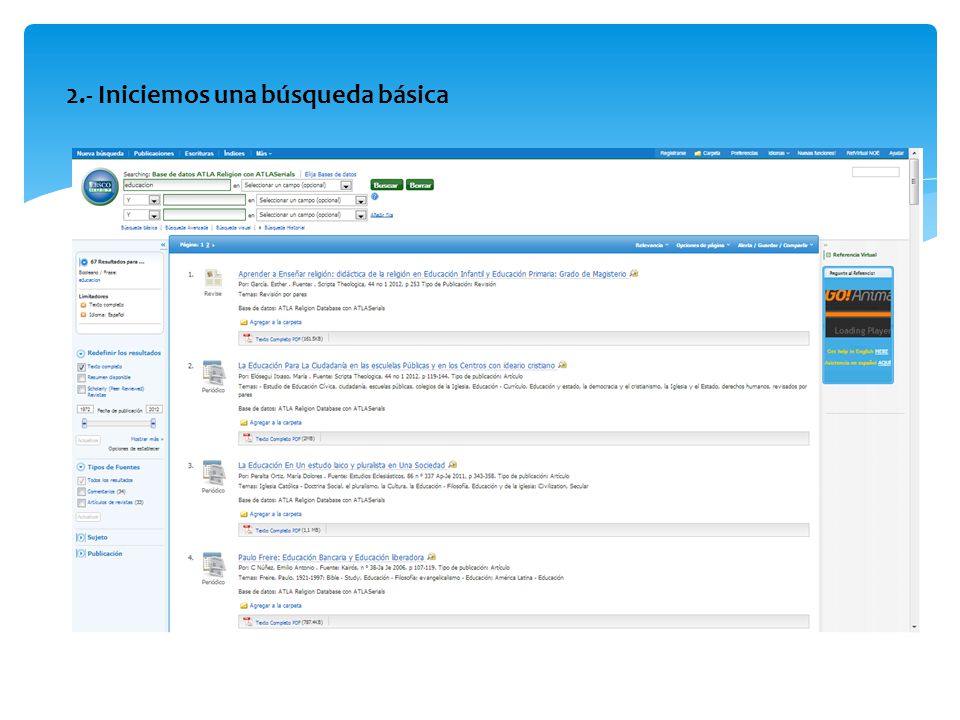Open the Más menu
The height and width of the screenshot is (720, 960).
pos(263,154)
